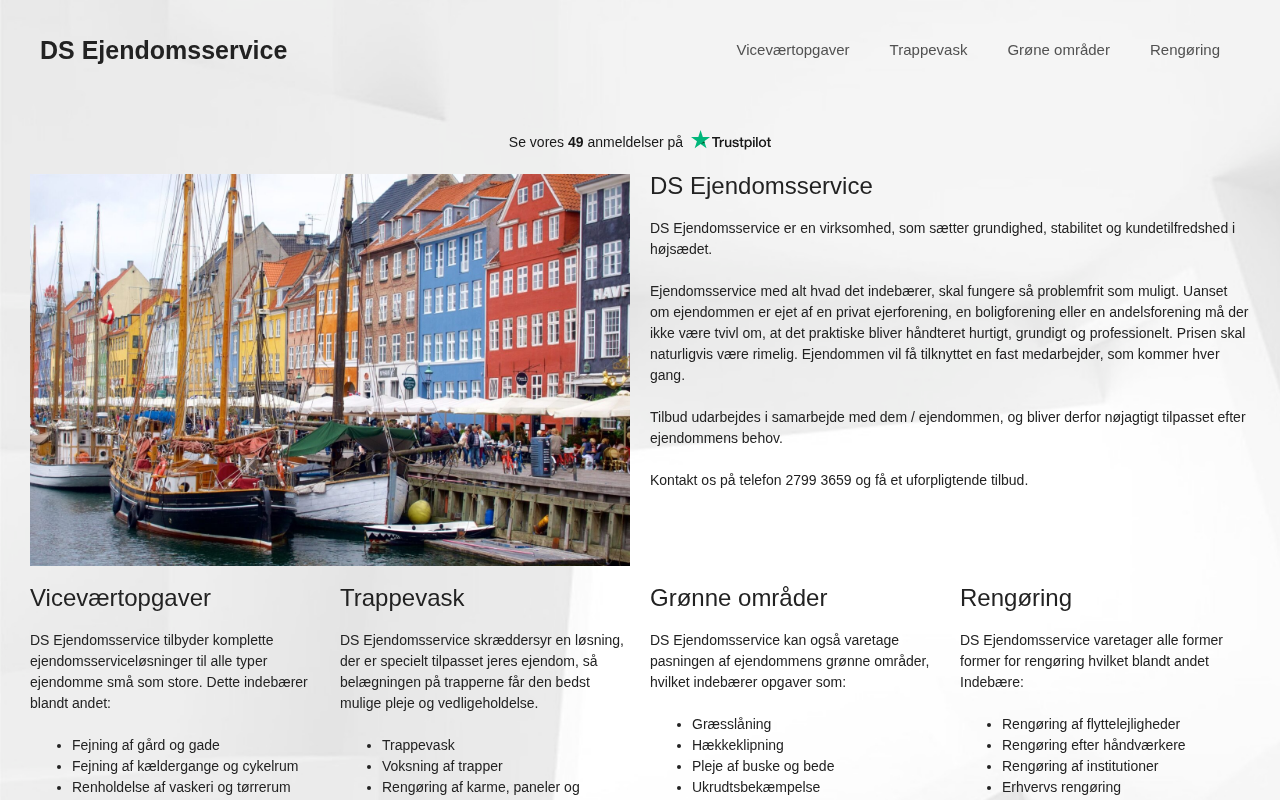1280x800 pixels.
Task: Click the Nyhavn harbor photo
Action: [x=330, y=370]
